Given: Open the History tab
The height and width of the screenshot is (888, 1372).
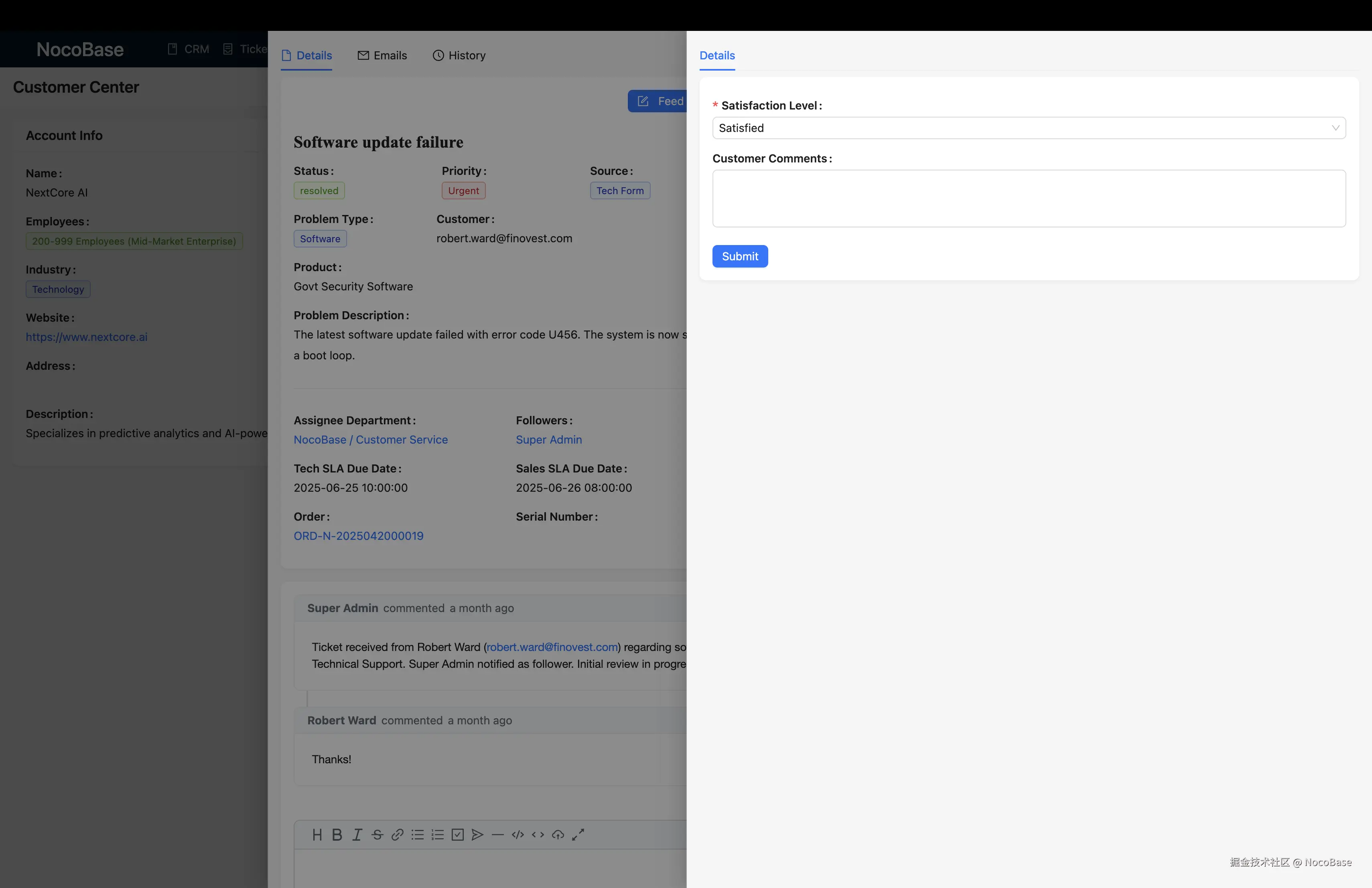Looking at the screenshot, I should [459, 55].
